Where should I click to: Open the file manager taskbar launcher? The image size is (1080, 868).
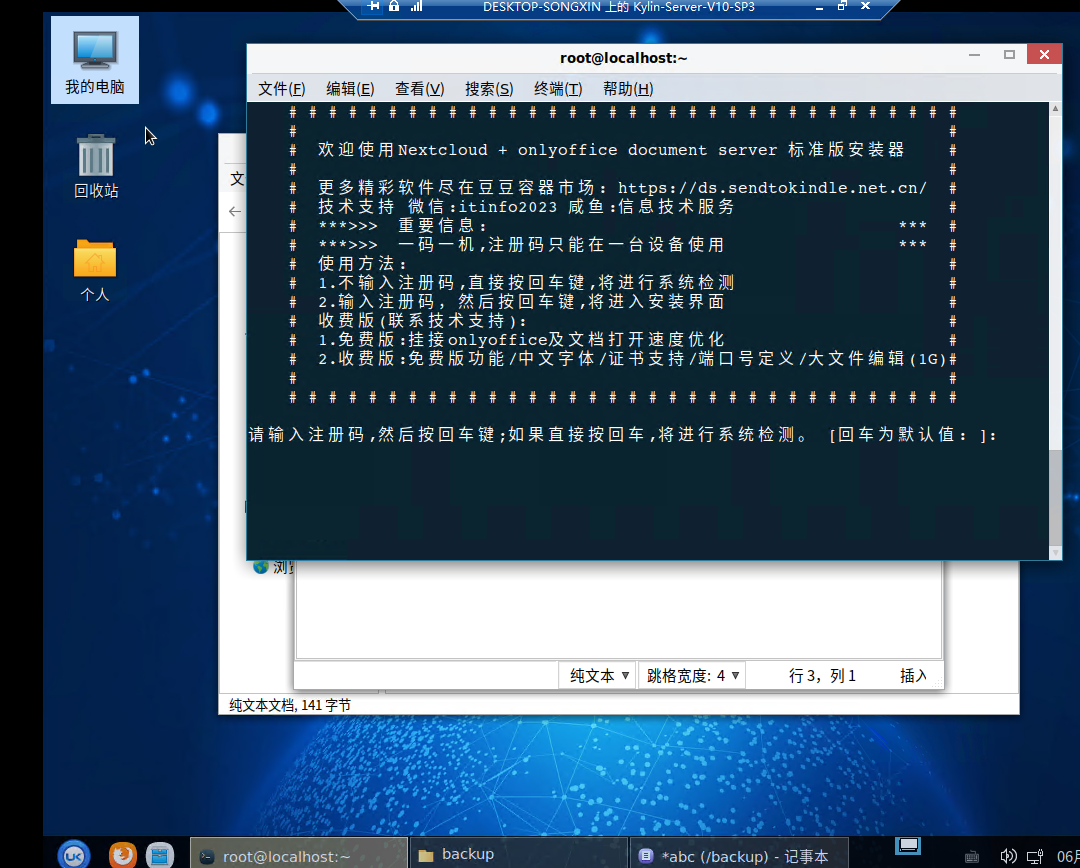click(x=160, y=855)
